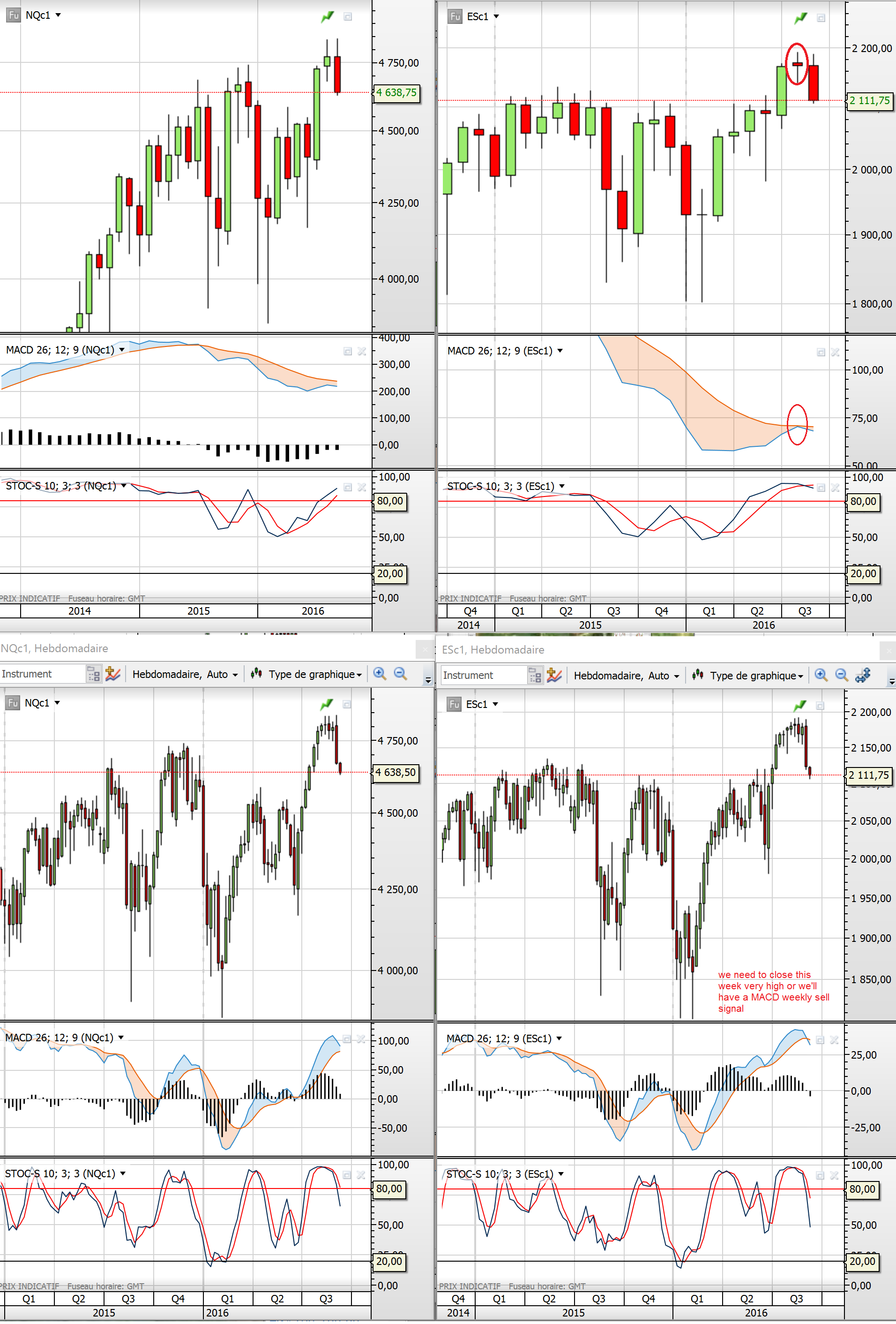Click the Fu icon on weekly ESc1 chart
The height and width of the screenshot is (1324, 896).
[454, 705]
